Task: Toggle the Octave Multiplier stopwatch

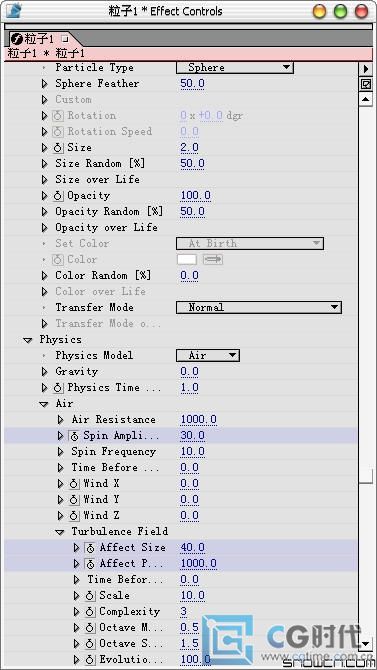Action: coord(90,628)
